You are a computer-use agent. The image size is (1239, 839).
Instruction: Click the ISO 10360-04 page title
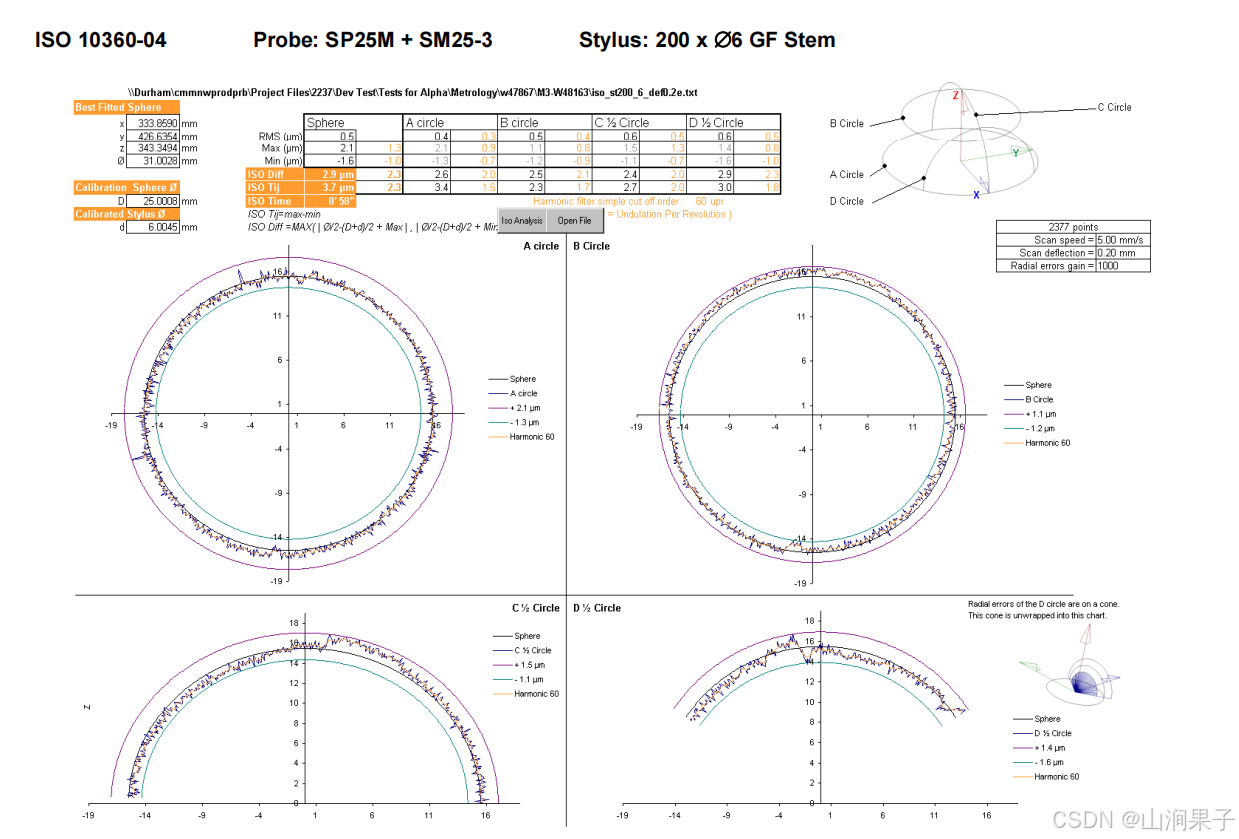pyautogui.click(x=101, y=40)
